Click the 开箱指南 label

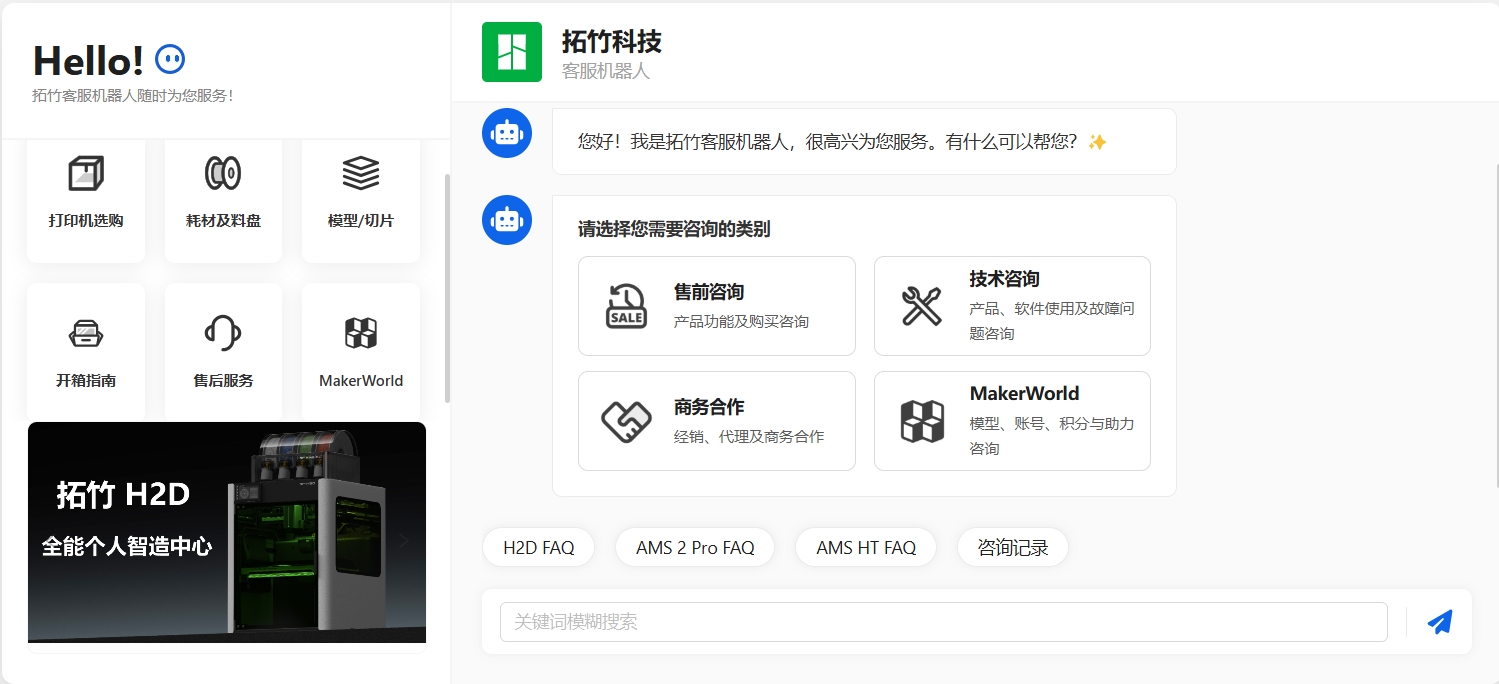[x=86, y=380]
